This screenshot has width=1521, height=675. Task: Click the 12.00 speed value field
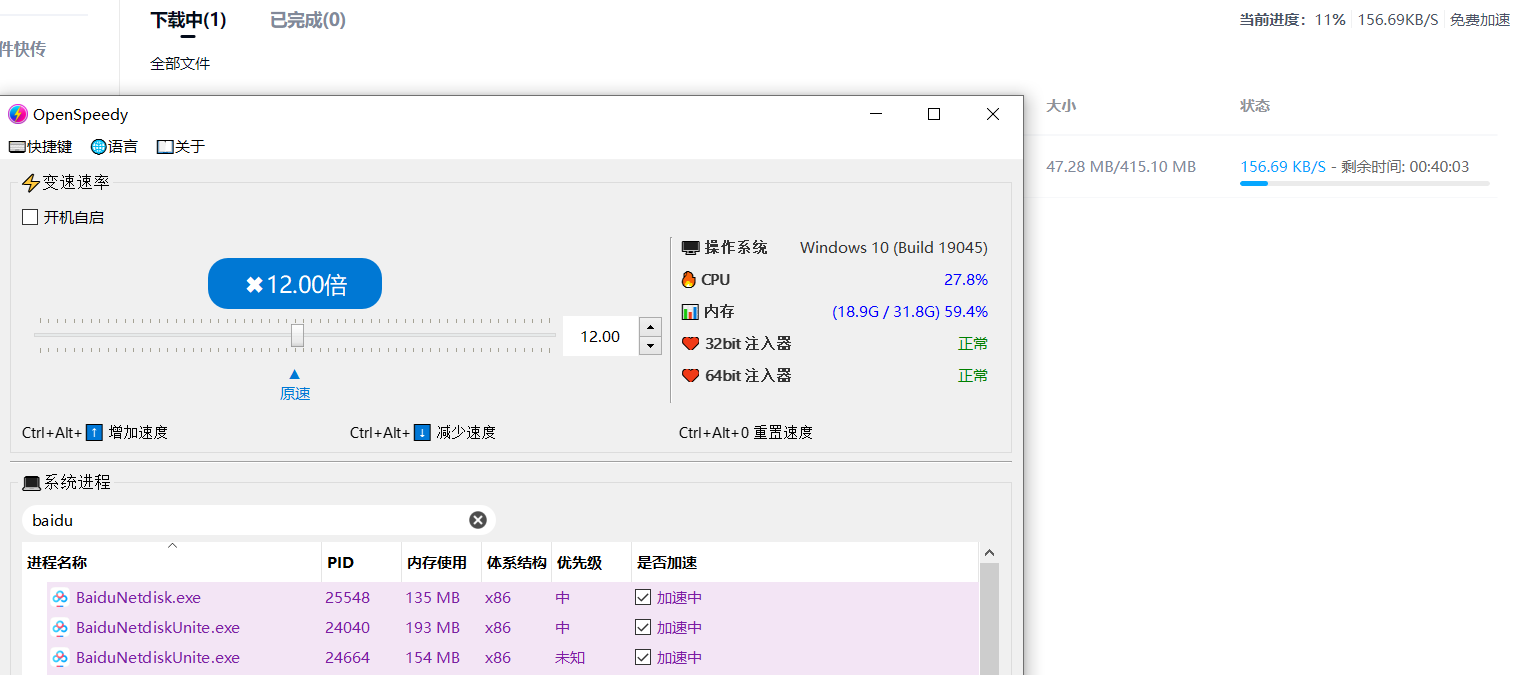(600, 336)
